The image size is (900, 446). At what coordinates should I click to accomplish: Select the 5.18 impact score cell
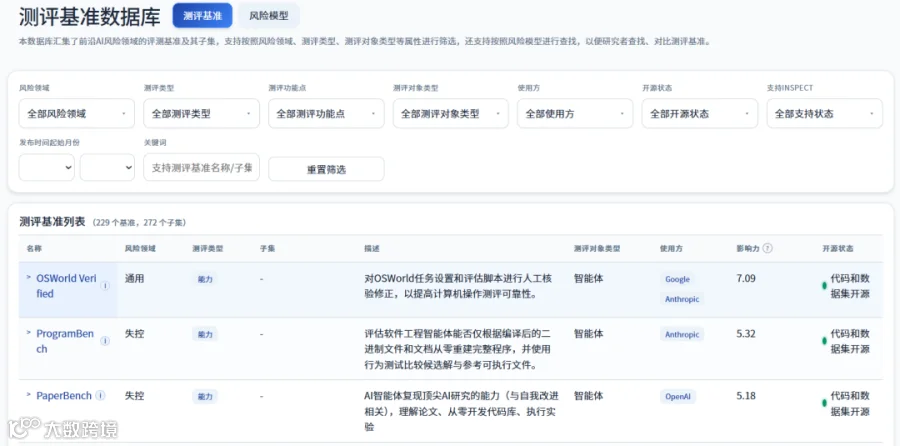[746, 396]
